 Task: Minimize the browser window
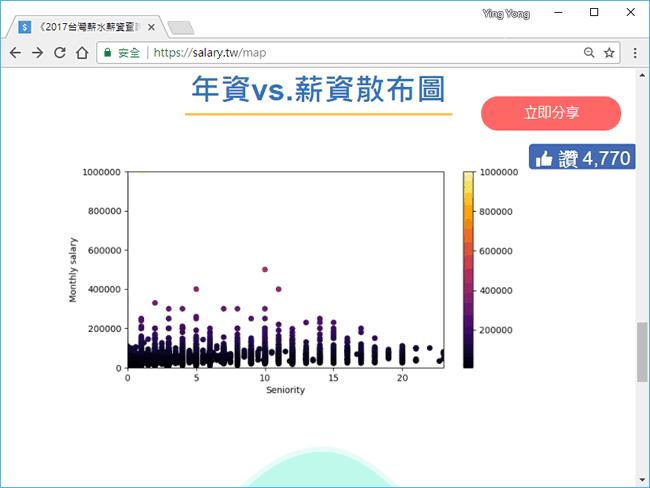pos(558,12)
